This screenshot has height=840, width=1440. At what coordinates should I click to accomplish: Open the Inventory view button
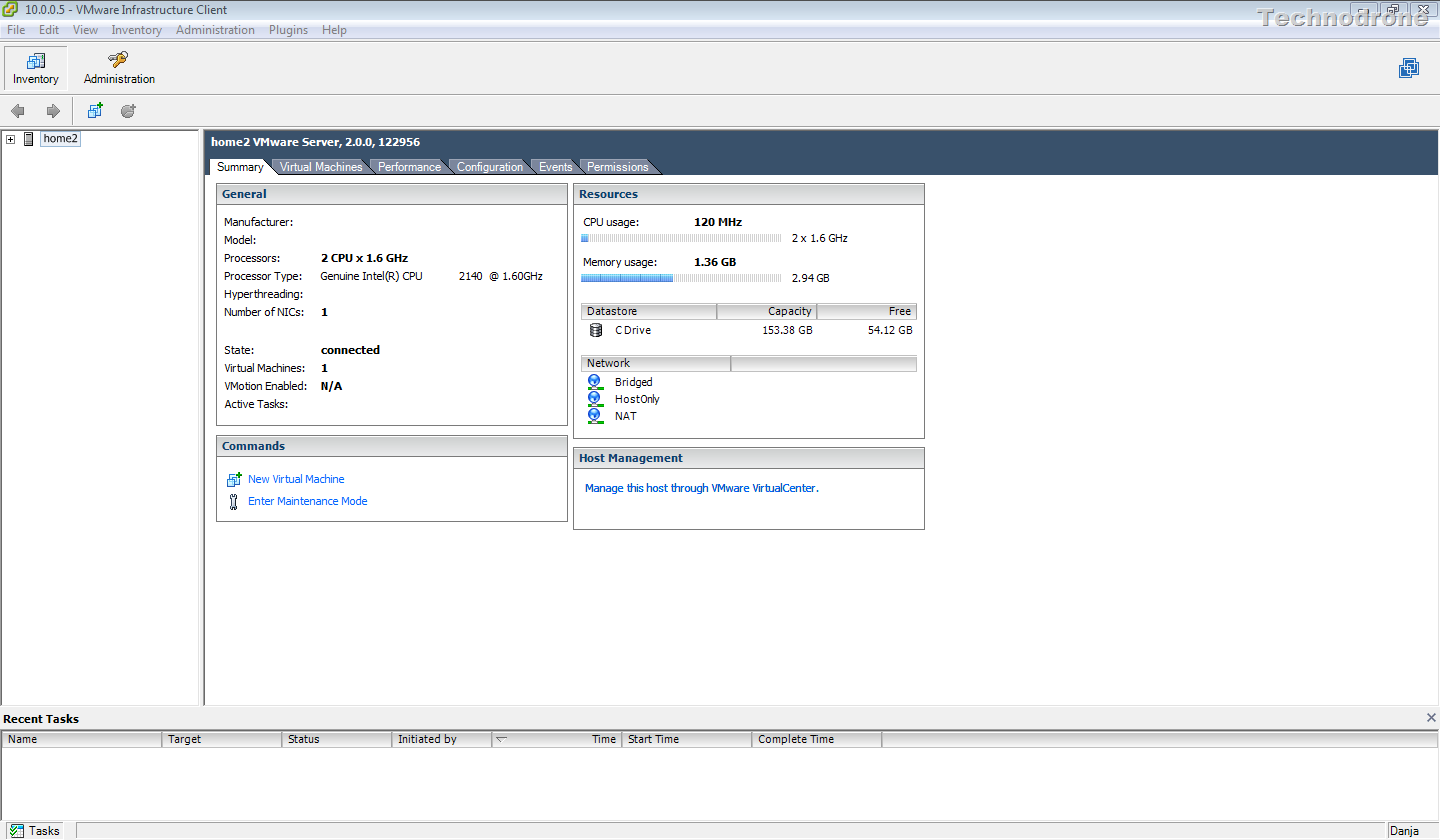pyautogui.click(x=36, y=68)
